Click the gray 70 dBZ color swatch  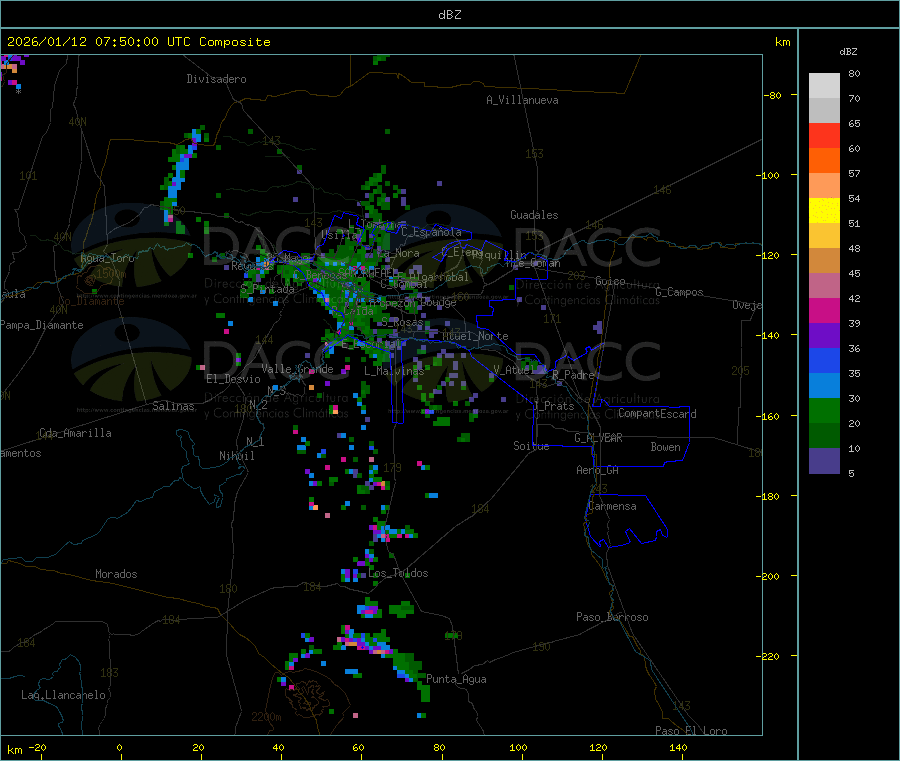tap(824, 110)
